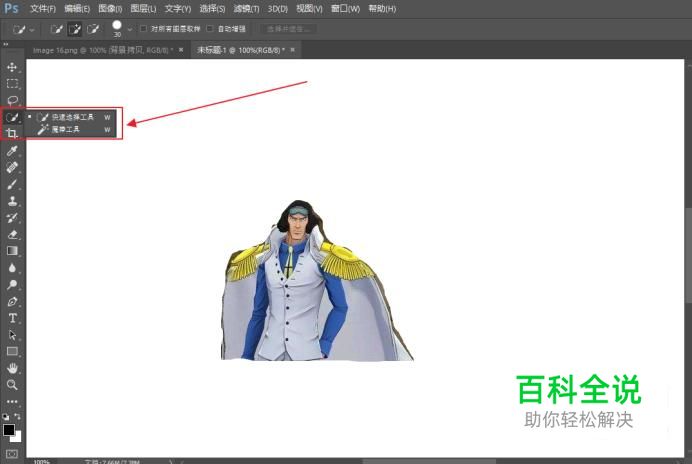Expand the toolbar double-arrow toggle
Viewport: 692px width, 464px height.
(x=6, y=44)
